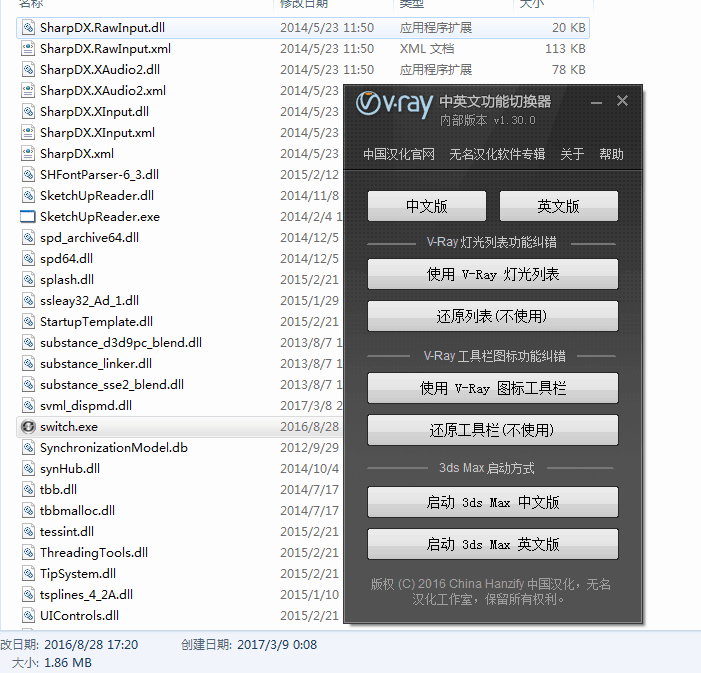701x673 pixels.
Task: Click the switch.exe round icon
Action: (28, 427)
